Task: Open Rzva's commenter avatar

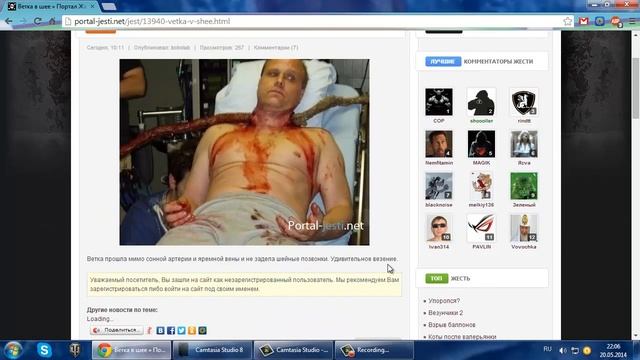Action: pos(524,144)
